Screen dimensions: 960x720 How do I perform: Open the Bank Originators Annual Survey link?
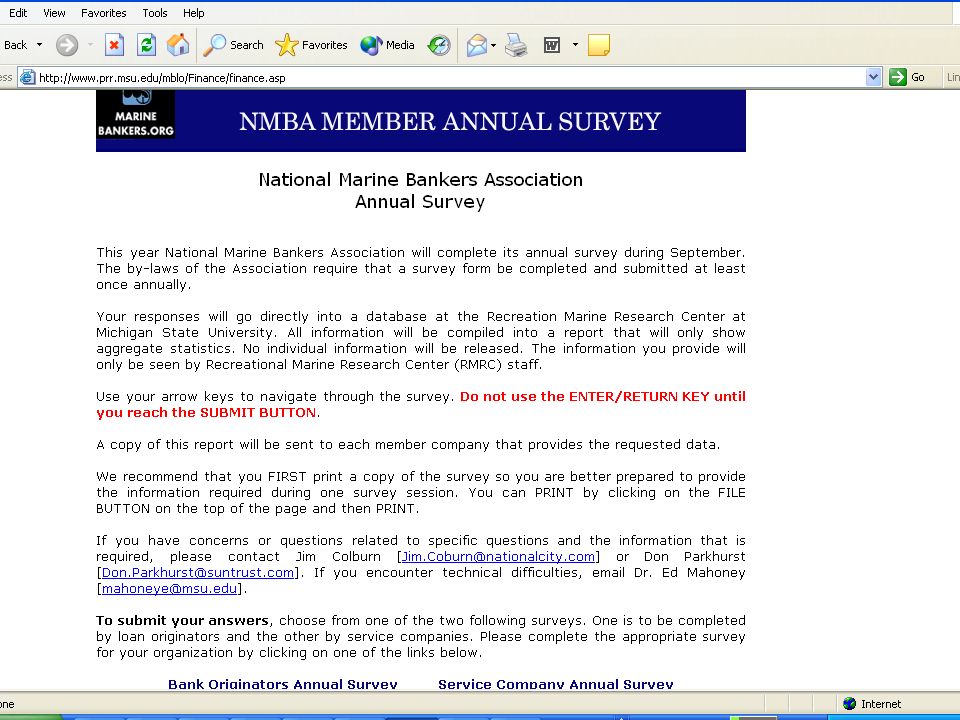click(283, 684)
